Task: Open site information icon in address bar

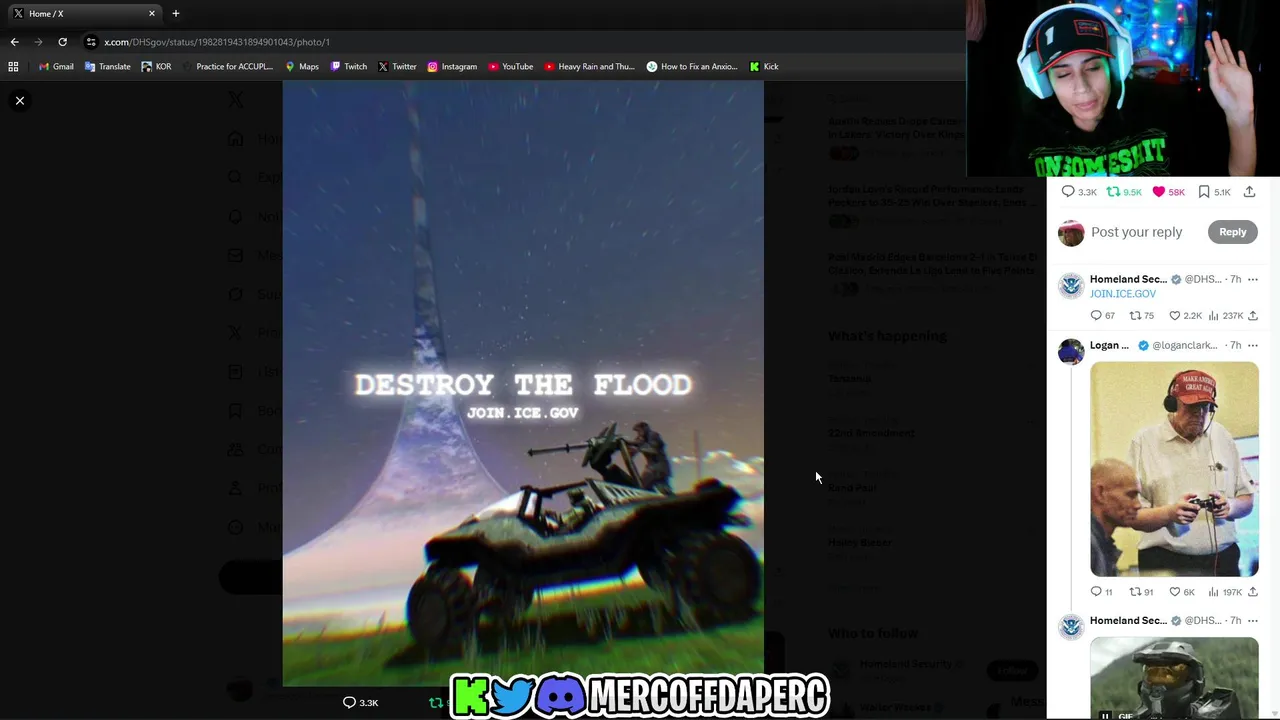Action: 91,42
